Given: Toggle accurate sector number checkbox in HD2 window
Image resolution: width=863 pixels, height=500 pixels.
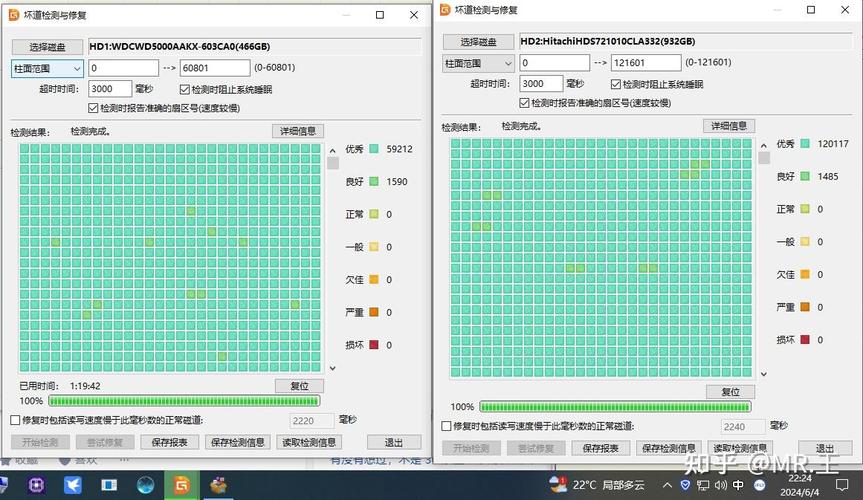Looking at the screenshot, I should coord(524,103).
